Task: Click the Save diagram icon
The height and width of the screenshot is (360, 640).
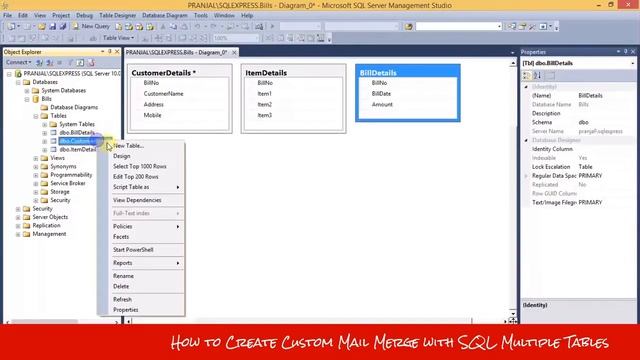Action: [x=52, y=27]
